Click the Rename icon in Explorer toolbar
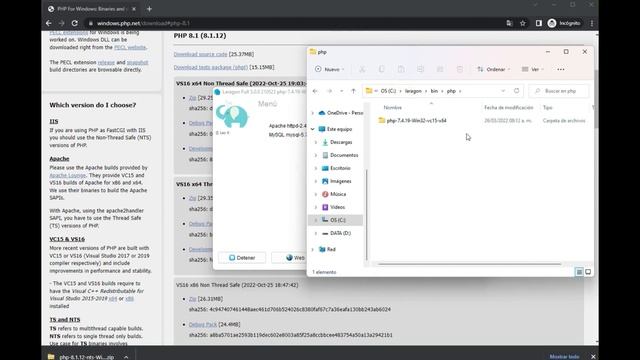The height and width of the screenshot is (360, 640). pyautogui.click(x=420, y=69)
